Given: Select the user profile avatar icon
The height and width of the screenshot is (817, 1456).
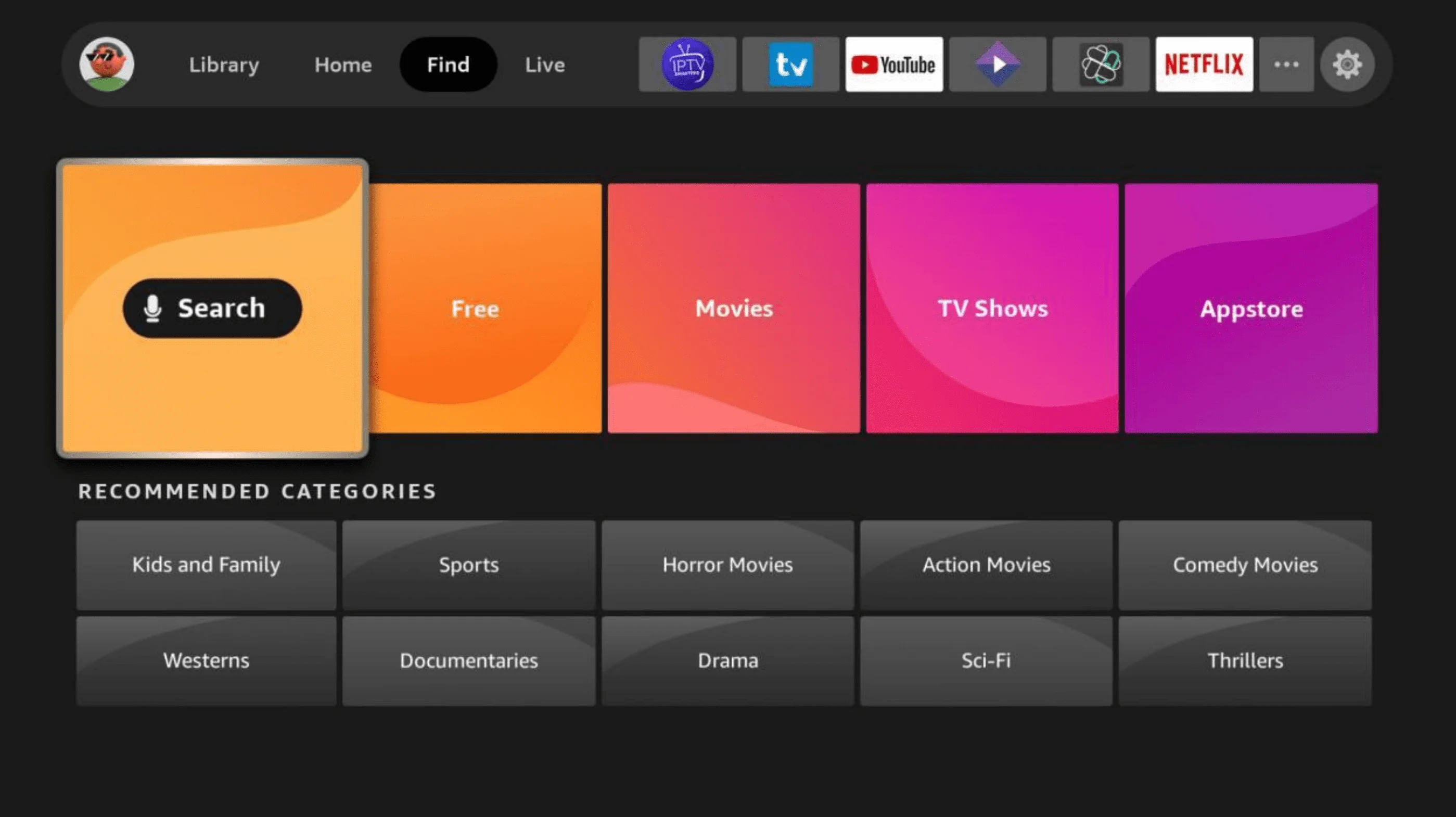Looking at the screenshot, I should pos(107,64).
